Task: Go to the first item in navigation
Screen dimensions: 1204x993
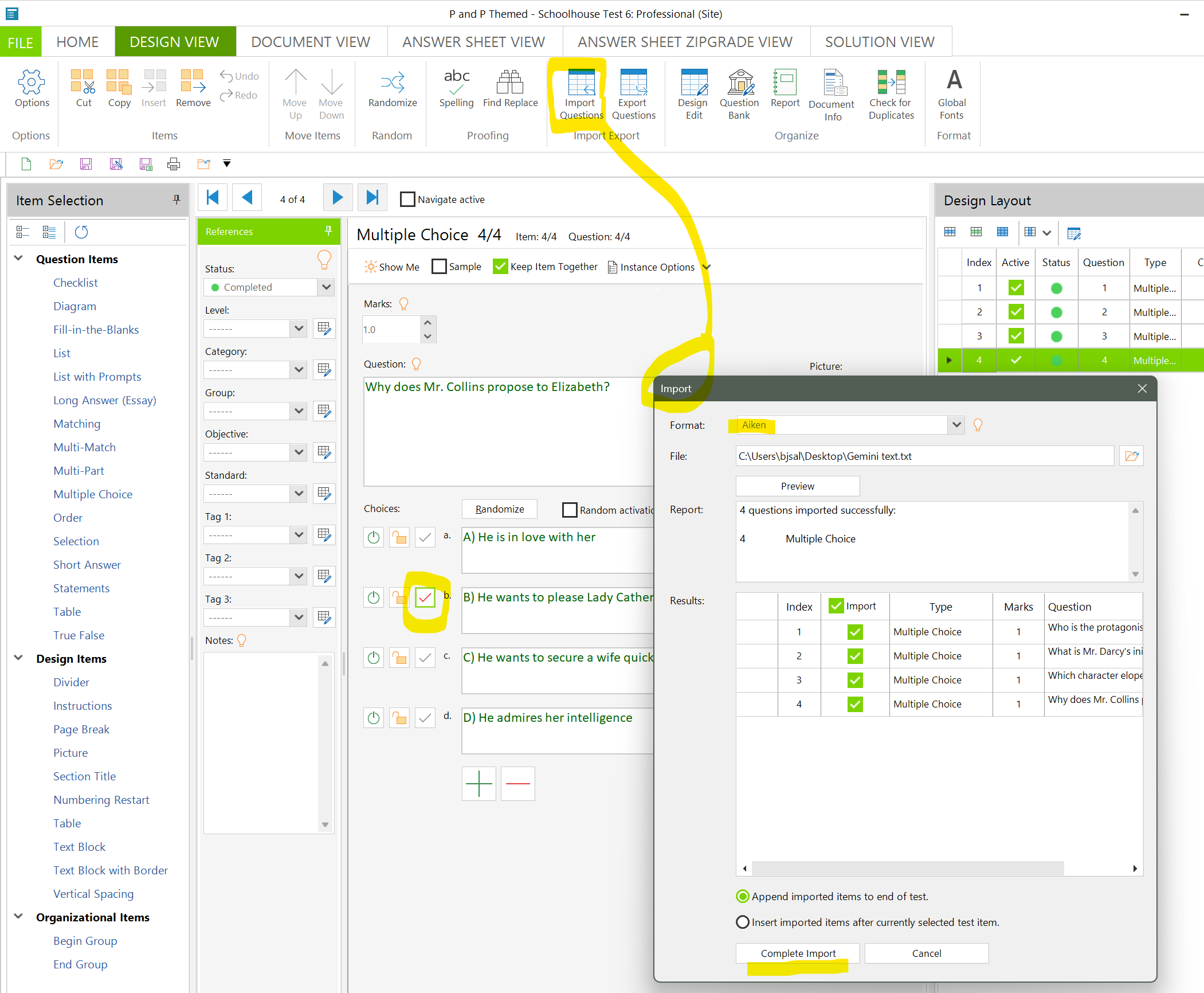Action: pyautogui.click(x=213, y=198)
